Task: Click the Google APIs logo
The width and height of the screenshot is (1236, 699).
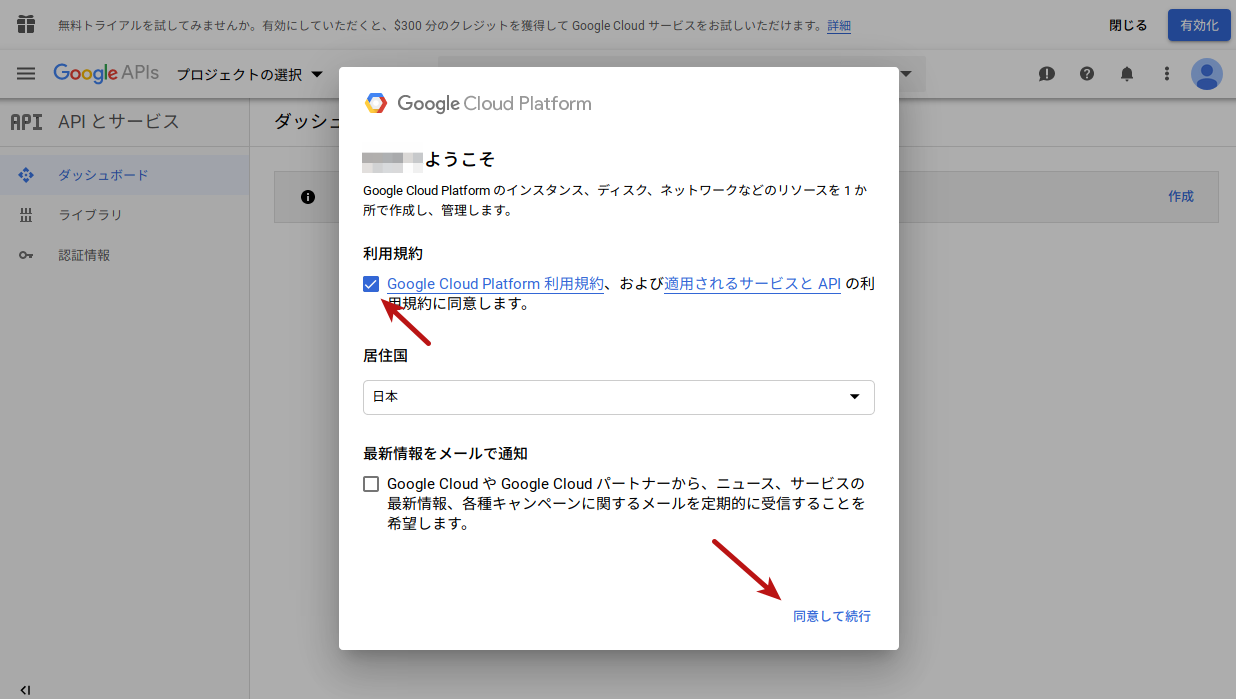Action: [x=106, y=74]
